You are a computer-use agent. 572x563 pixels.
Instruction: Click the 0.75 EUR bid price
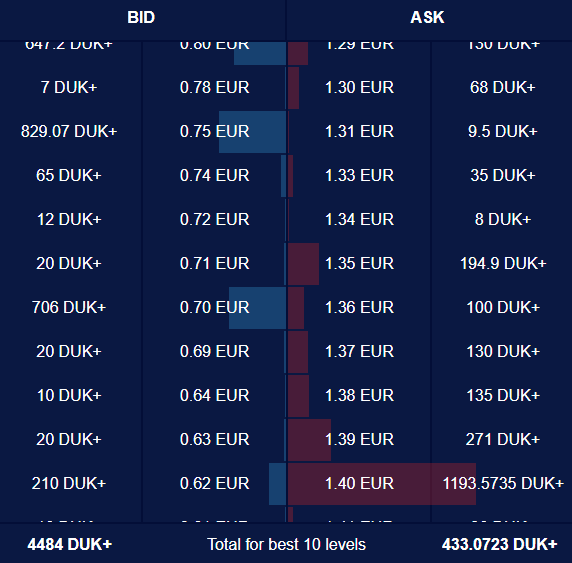[214, 131]
